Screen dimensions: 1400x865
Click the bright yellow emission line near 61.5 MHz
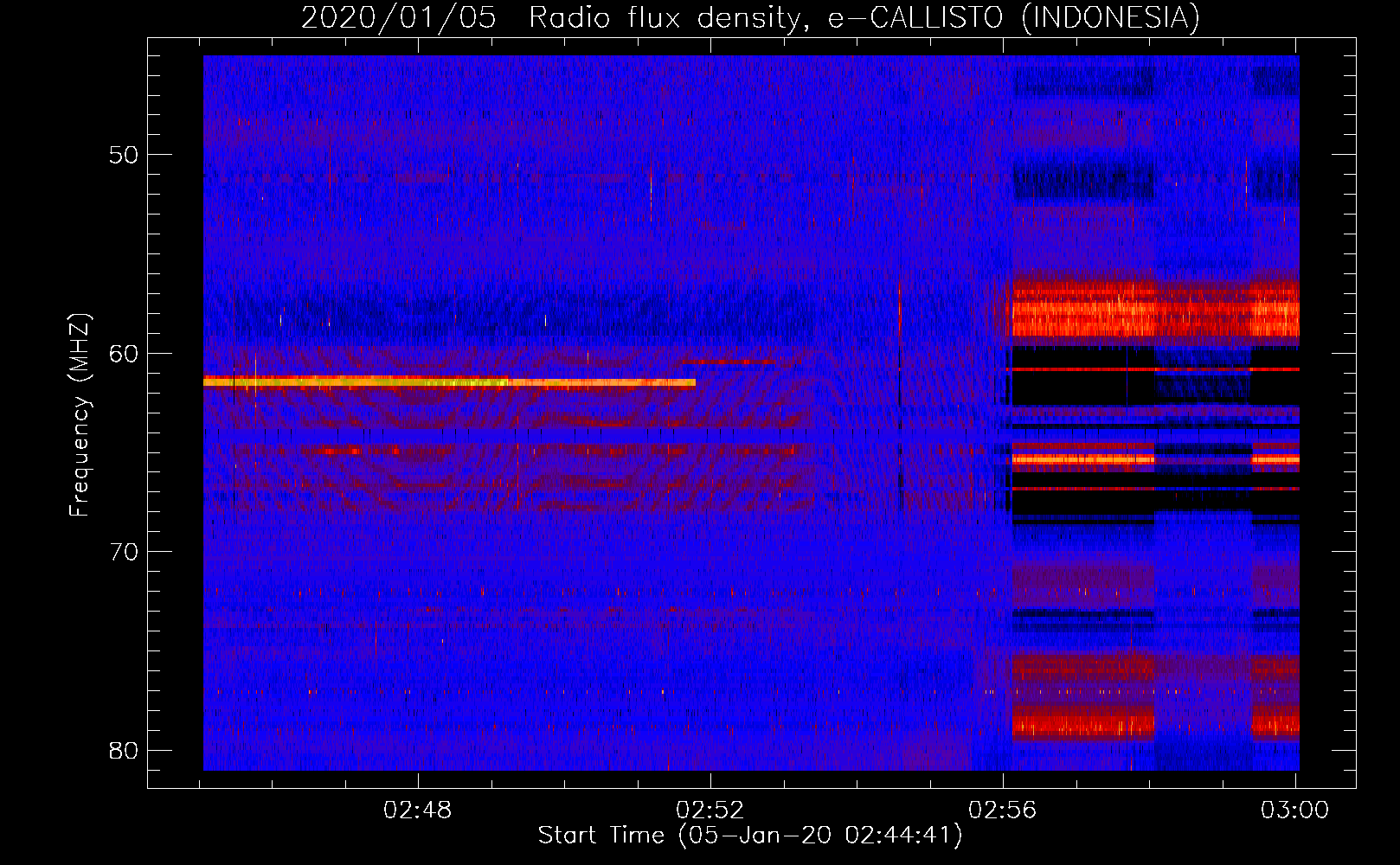coord(449,381)
